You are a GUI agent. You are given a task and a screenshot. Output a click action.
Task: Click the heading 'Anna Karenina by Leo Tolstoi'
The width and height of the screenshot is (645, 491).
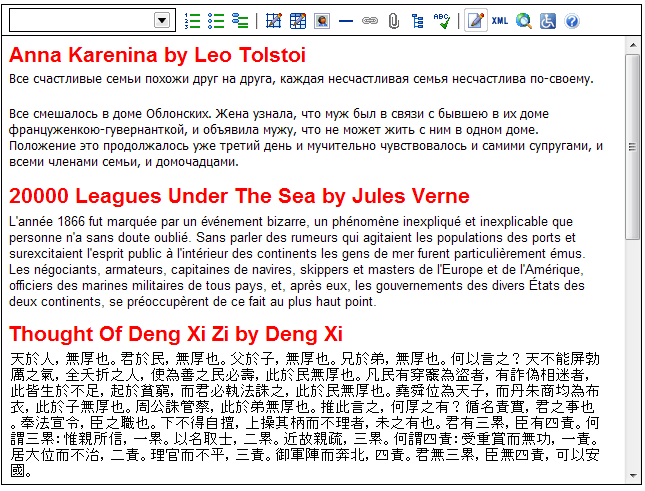157,55
